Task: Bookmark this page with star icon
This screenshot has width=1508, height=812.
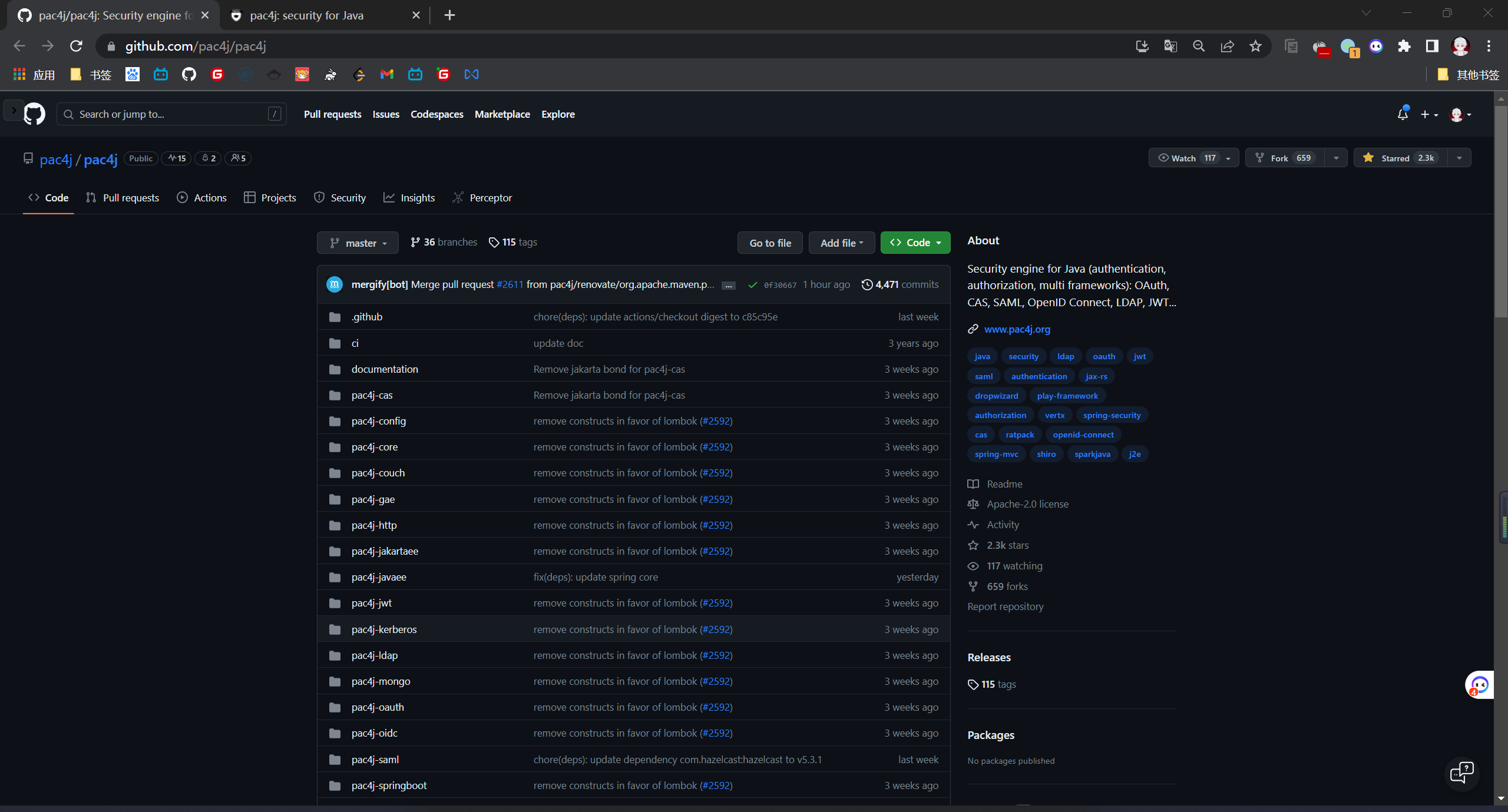Action: pyautogui.click(x=1255, y=46)
